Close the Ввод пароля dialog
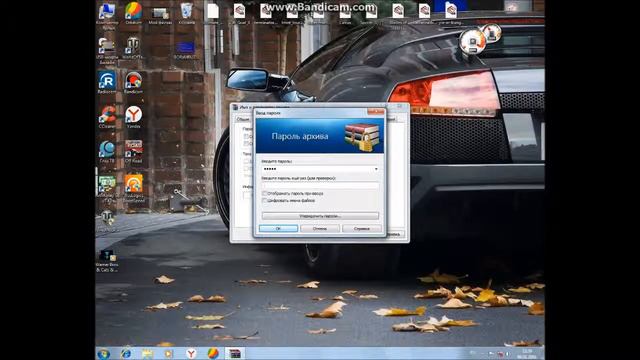 point(376,112)
